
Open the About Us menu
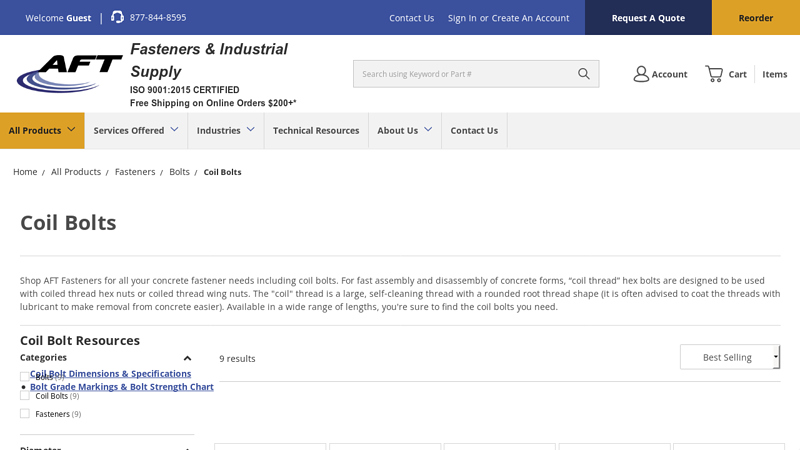pyautogui.click(x=404, y=130)
